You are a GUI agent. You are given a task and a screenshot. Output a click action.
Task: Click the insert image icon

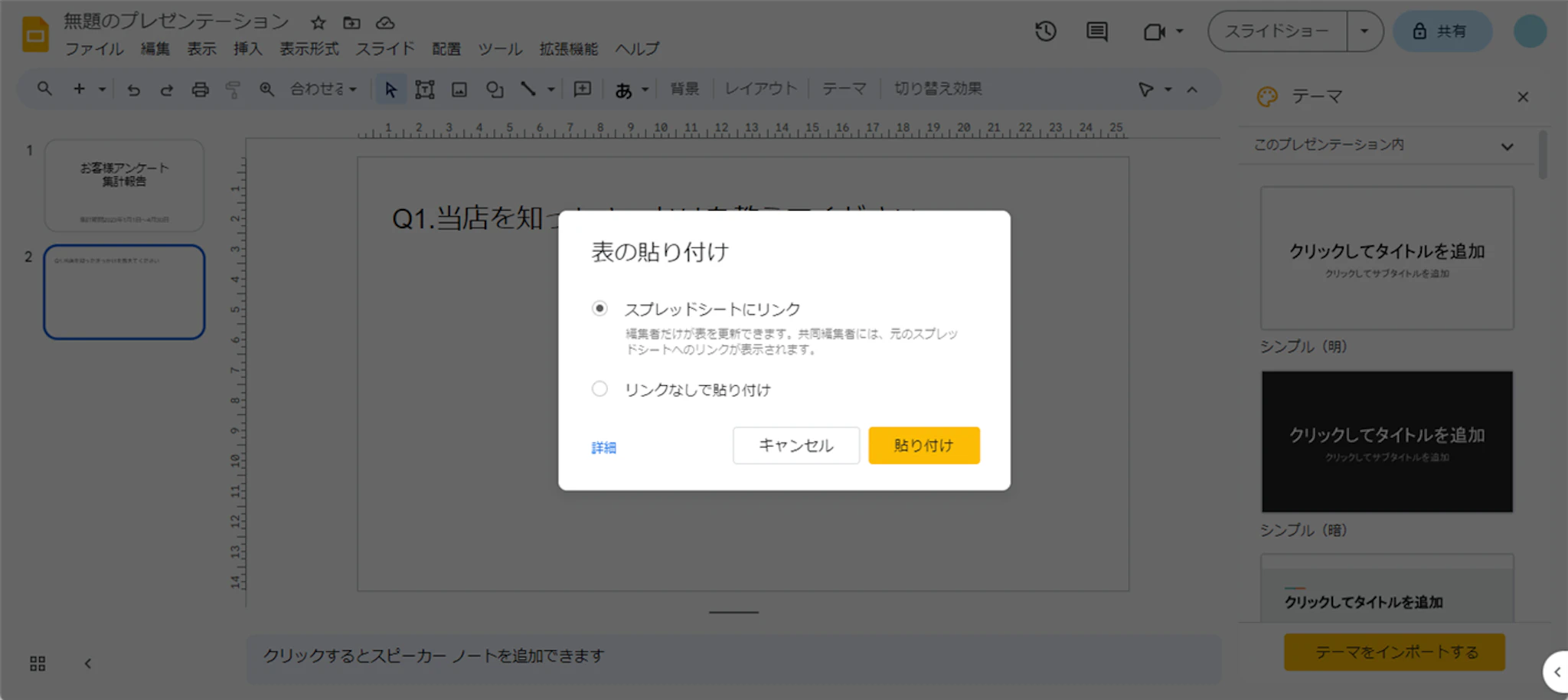click(x=459, y=90)
